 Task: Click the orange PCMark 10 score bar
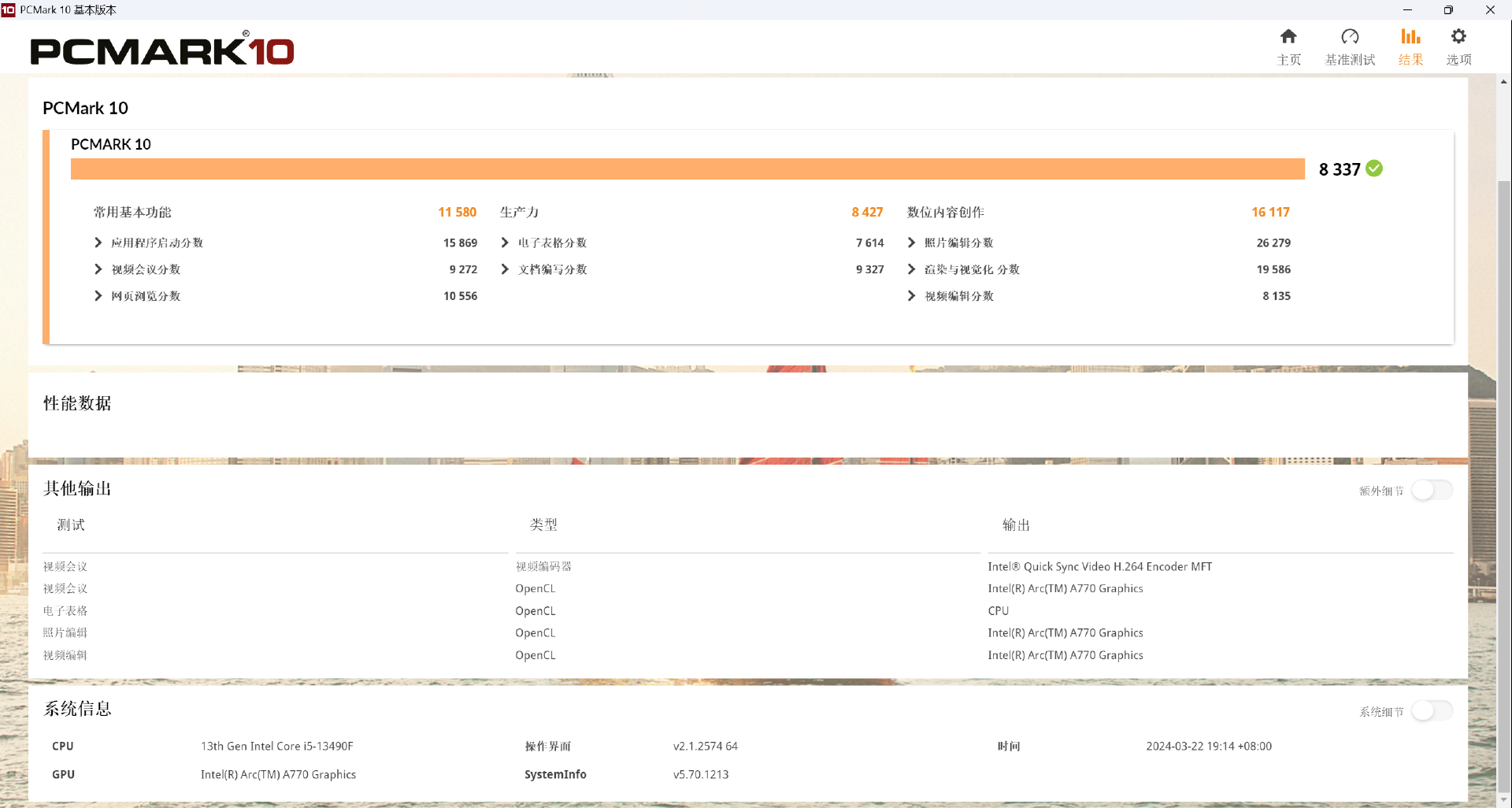pyautogui.click(x=687, y=169)
